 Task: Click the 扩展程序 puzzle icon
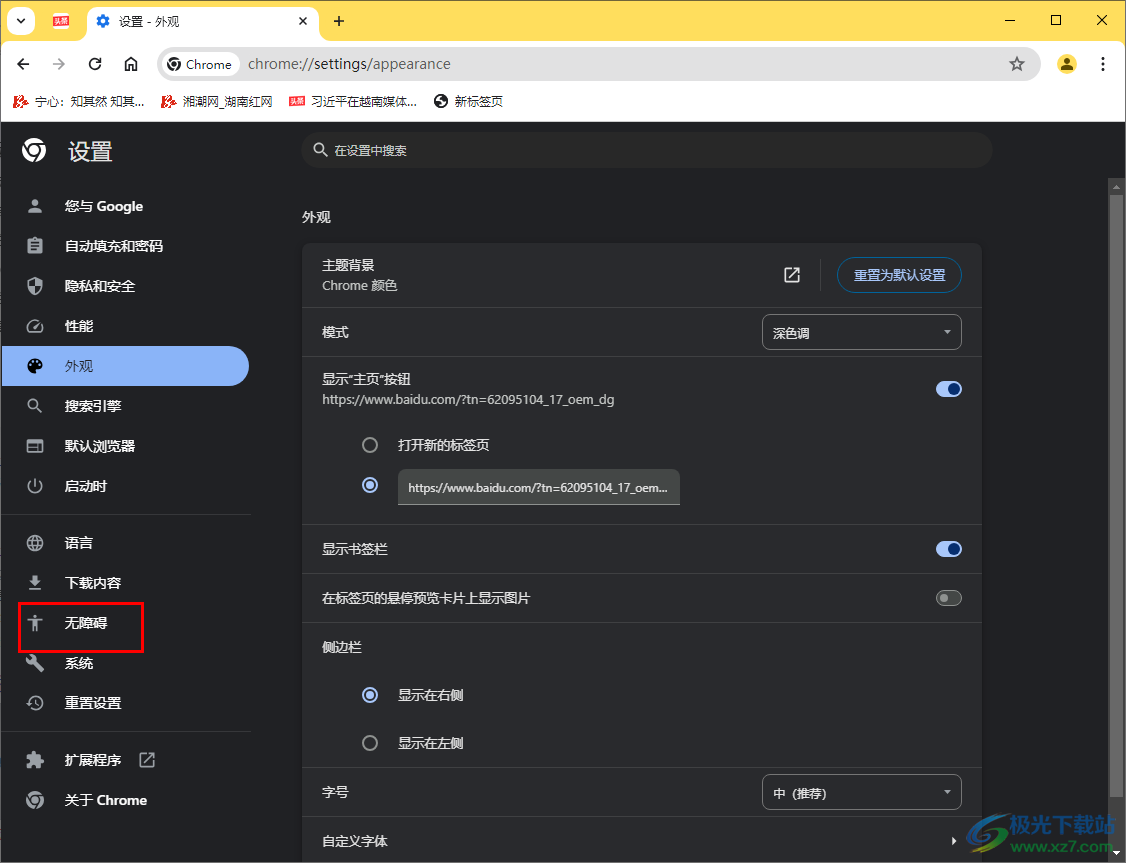tap(34, 760)
